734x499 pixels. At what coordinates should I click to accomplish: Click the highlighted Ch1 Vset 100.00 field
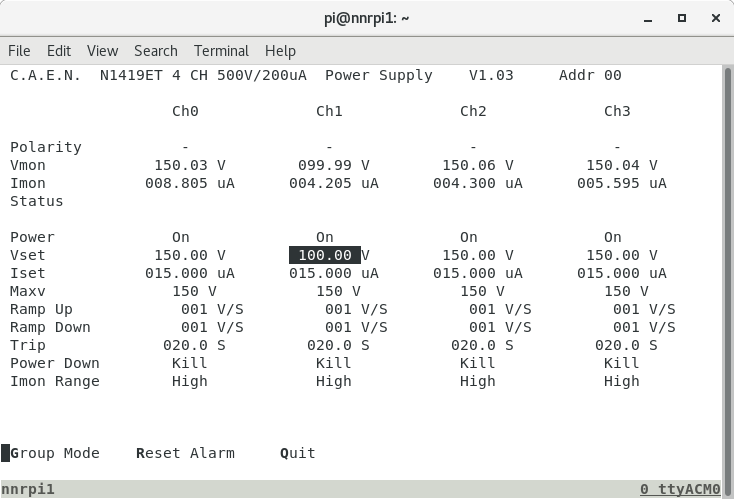point(325,255)
